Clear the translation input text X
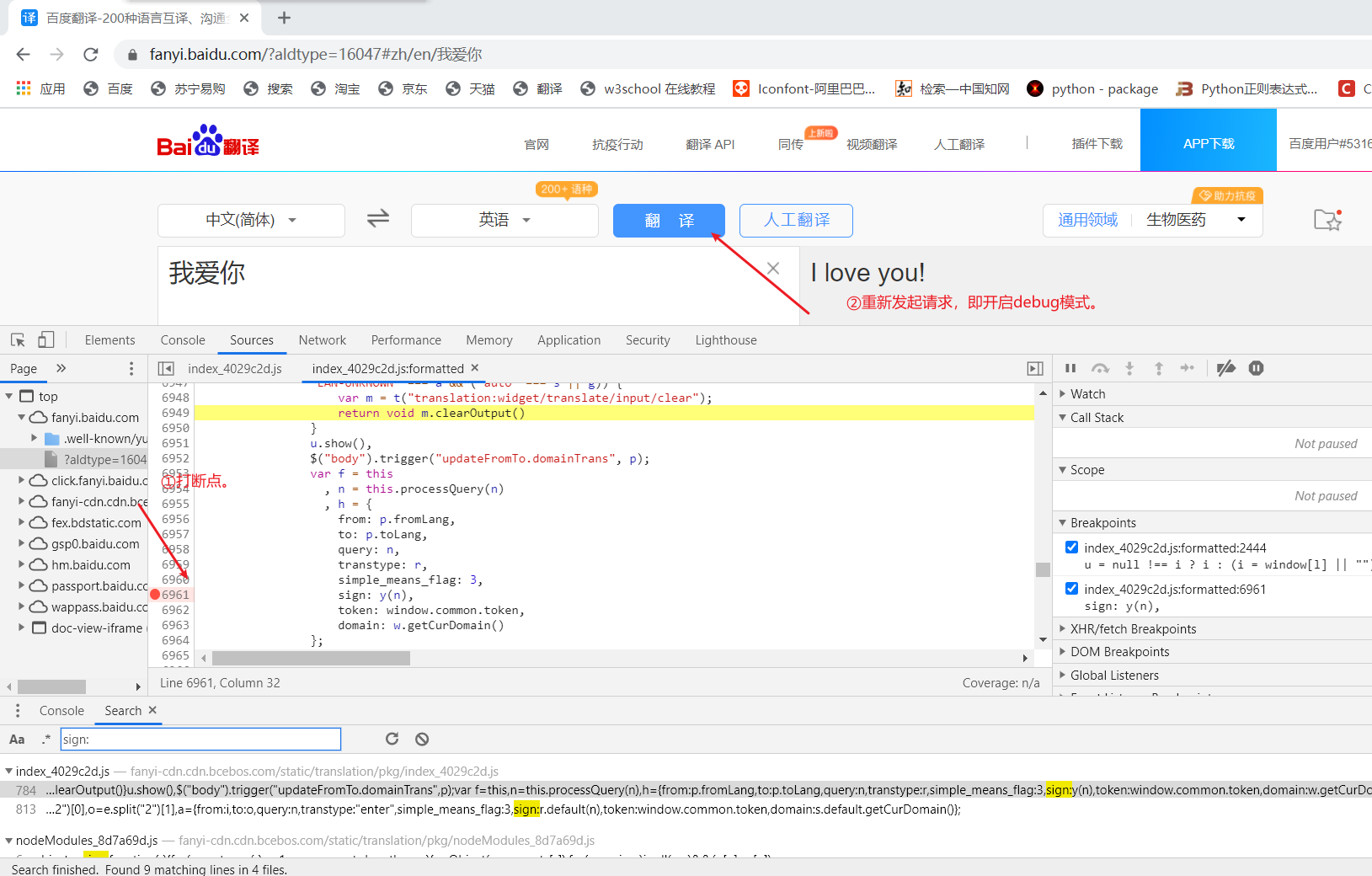1372x876 pixels. (773, 269)
